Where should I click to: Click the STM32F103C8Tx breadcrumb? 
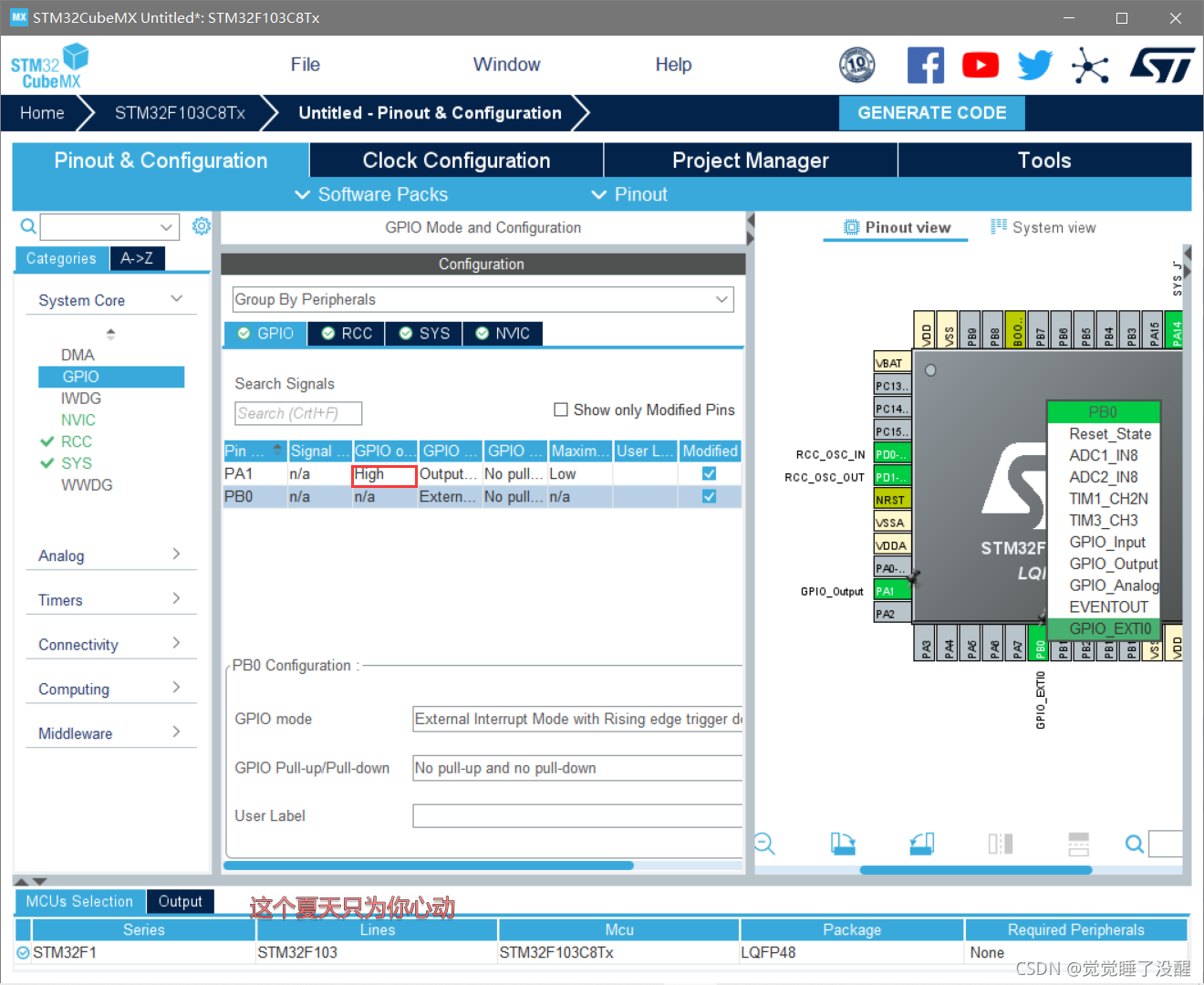180,113
